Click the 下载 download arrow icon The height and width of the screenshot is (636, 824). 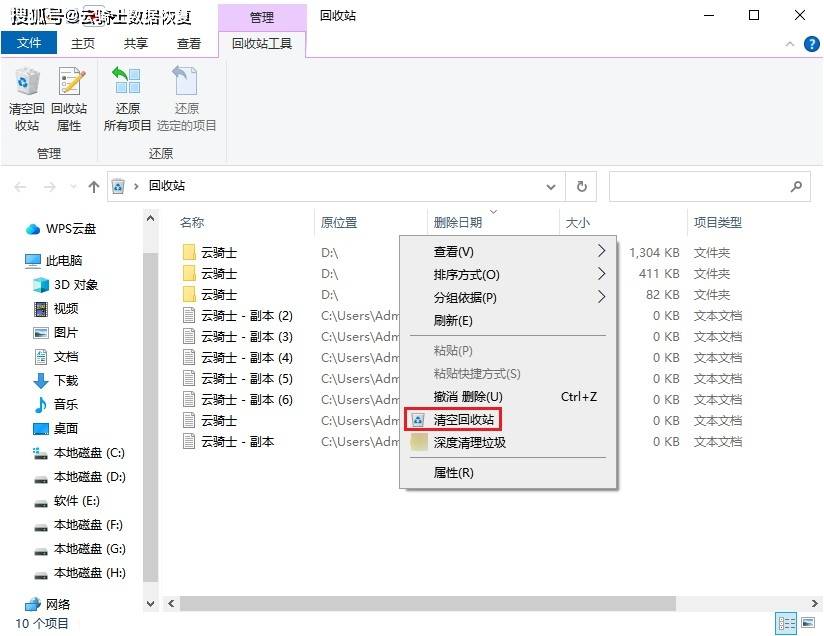click(41, 381)
